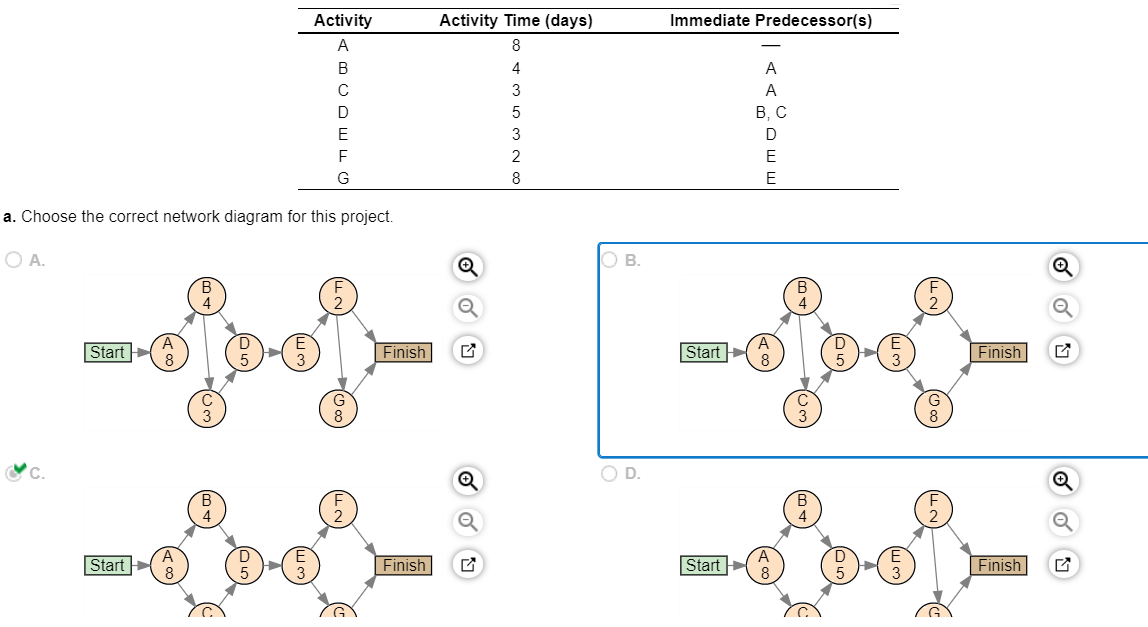Select answer choice B
The width and height of the screenshot is (1148, 627).
pos(609,260)
